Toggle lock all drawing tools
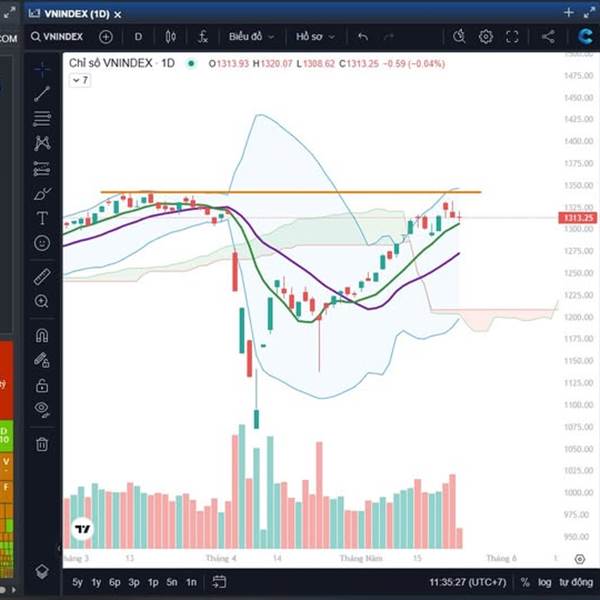The height and width of the screenshot is (600, 600). [x=42, y=385]
